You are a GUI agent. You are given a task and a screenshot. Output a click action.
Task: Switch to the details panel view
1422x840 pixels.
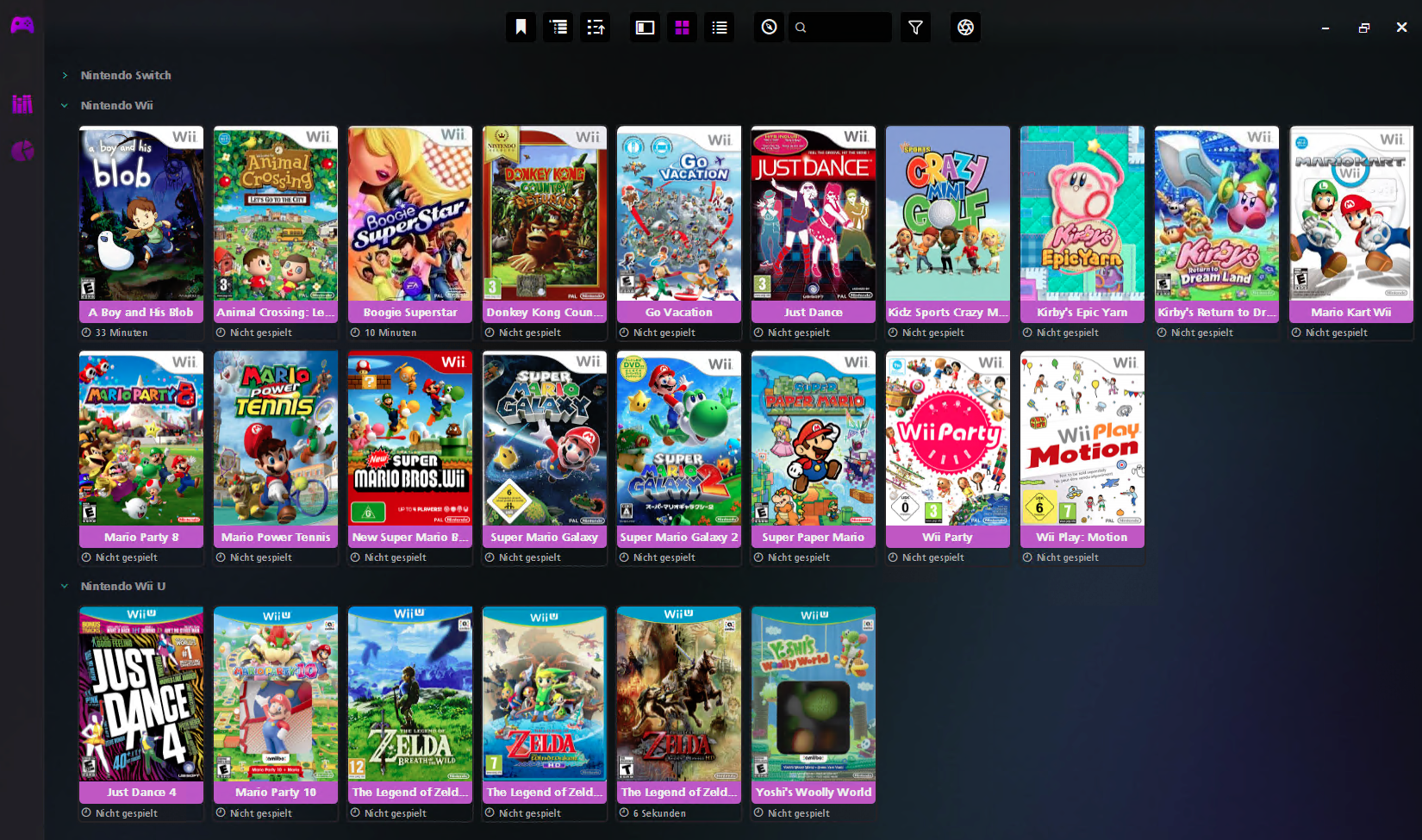645,28
